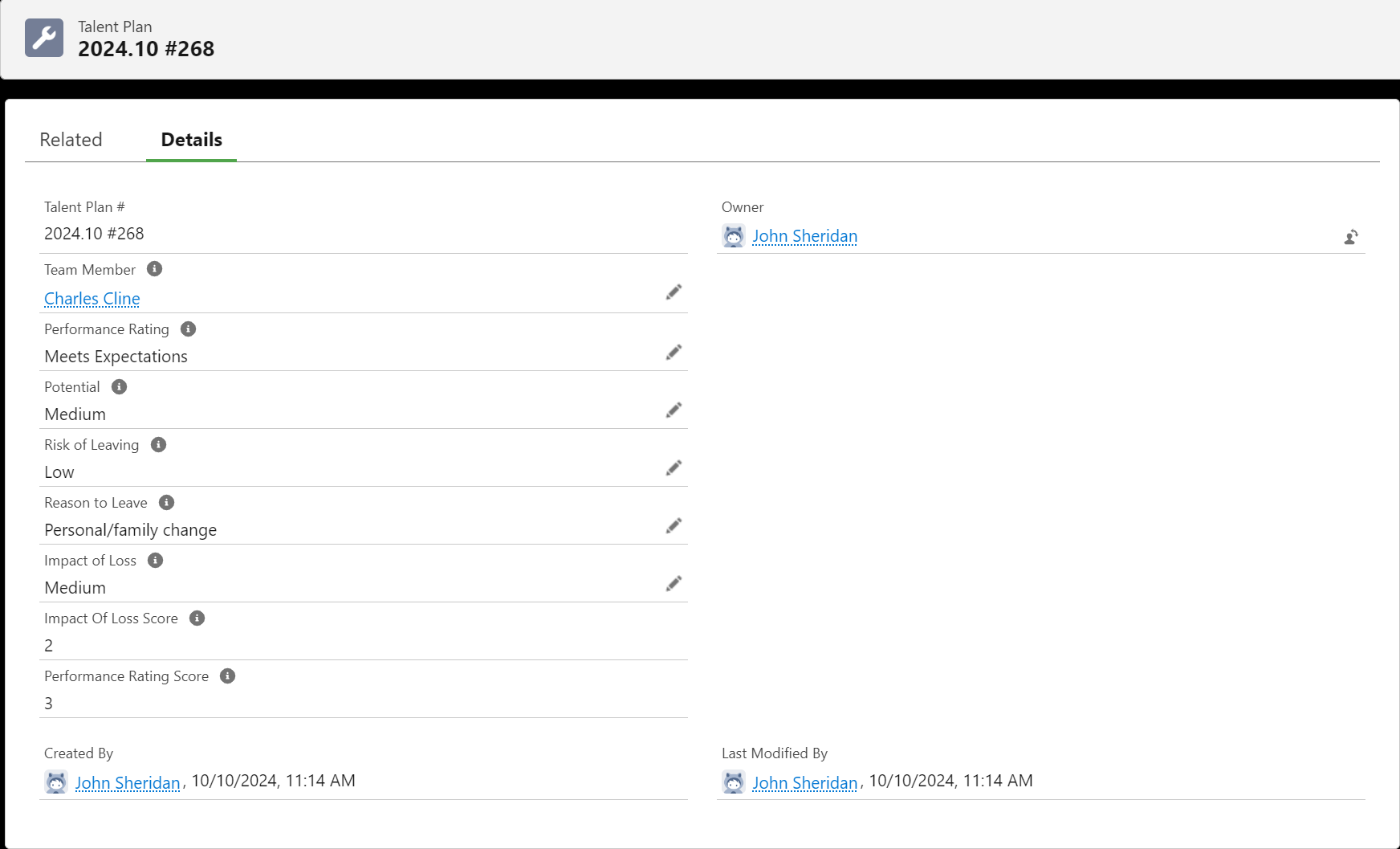Switch to the Related tab
Image resolution: width=1400 pixels, height=849 pixels.
(71, 140)
